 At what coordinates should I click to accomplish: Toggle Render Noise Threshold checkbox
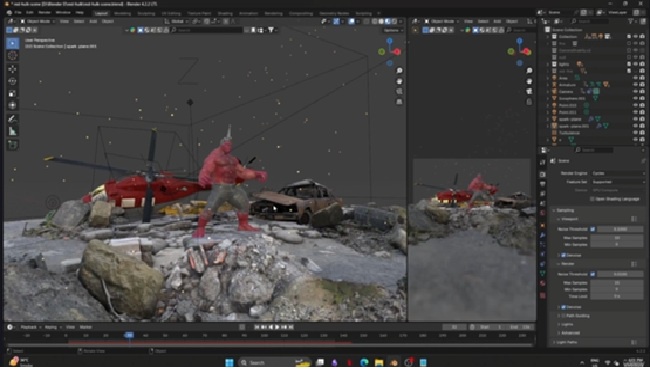click(593, 274)
